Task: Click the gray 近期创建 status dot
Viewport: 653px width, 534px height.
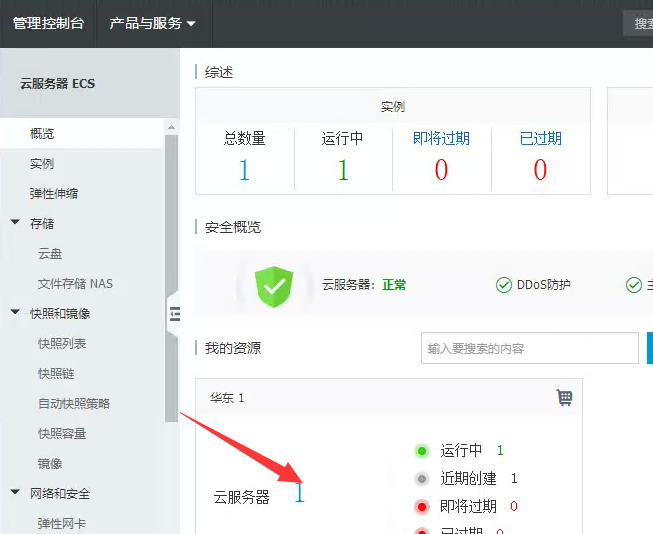Action: click(421, 479)
